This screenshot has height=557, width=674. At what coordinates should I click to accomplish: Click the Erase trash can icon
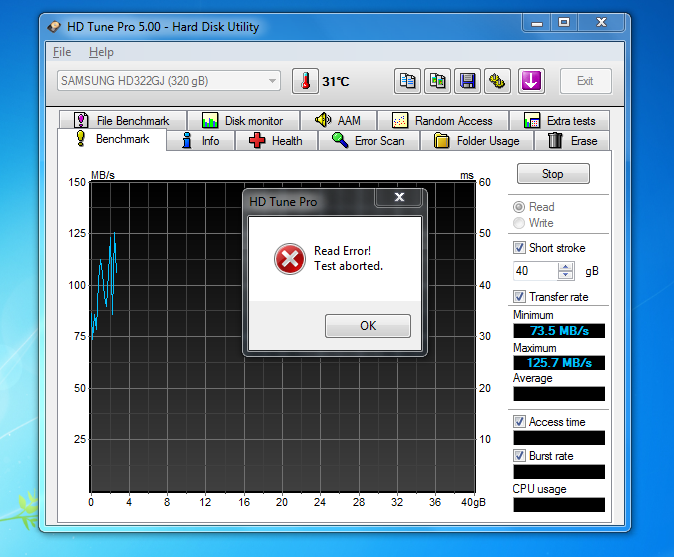[x=555, y=141]
